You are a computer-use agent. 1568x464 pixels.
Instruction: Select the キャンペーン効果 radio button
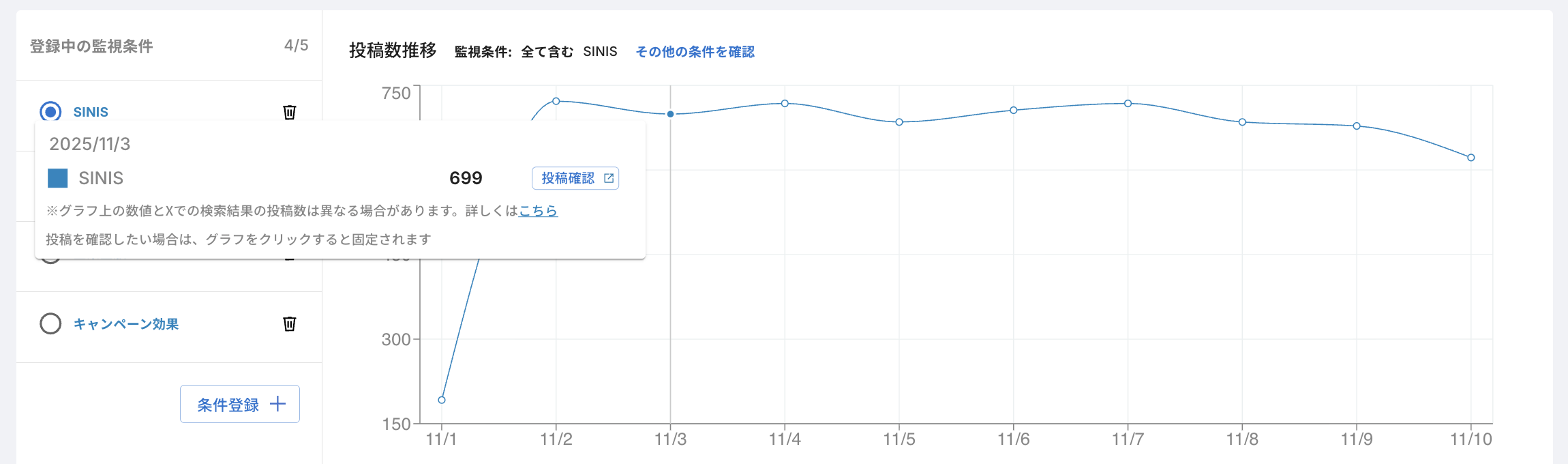(x=50, y=323)
